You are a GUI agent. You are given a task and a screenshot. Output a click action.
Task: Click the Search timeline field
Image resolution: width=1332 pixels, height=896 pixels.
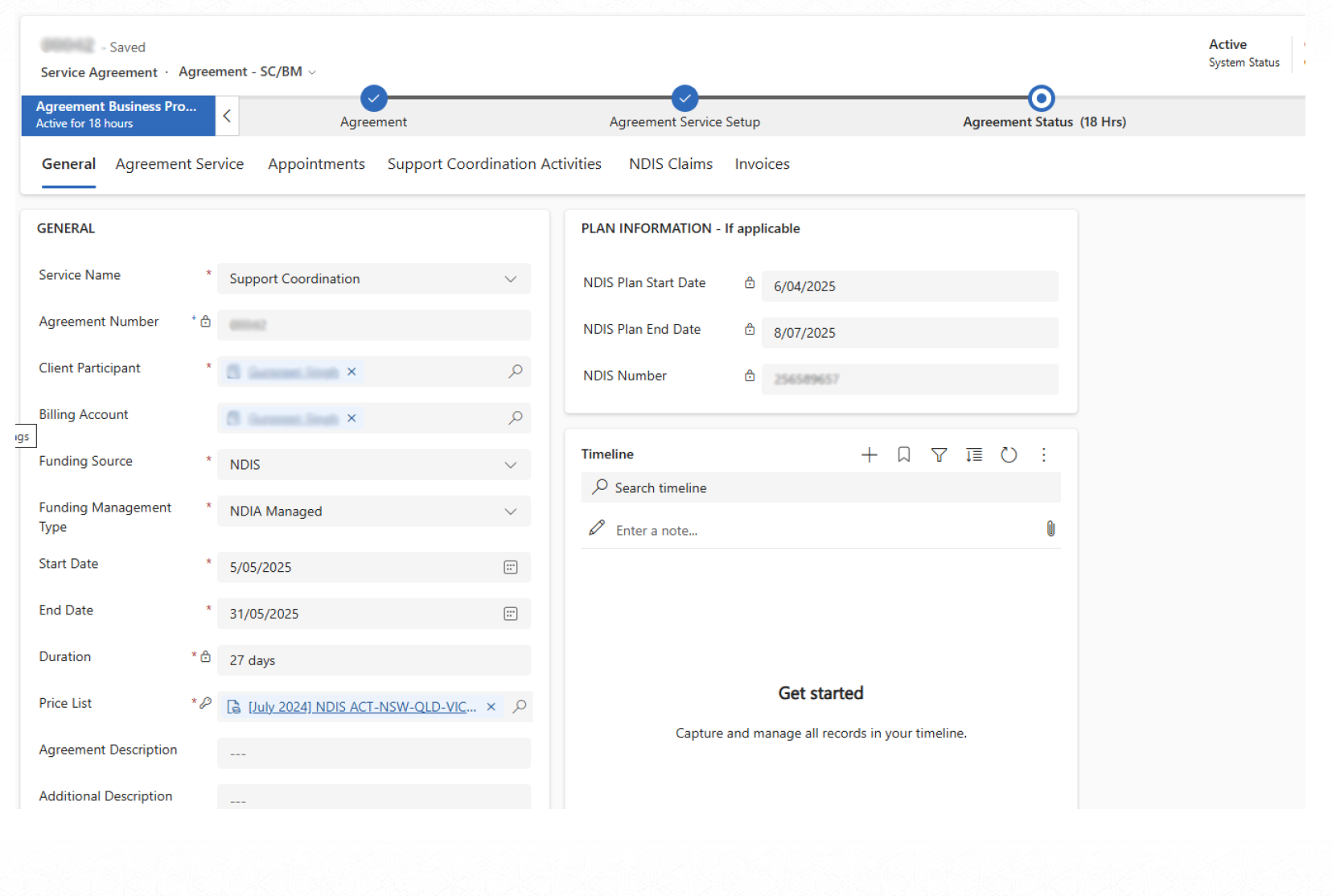(820, 488)
